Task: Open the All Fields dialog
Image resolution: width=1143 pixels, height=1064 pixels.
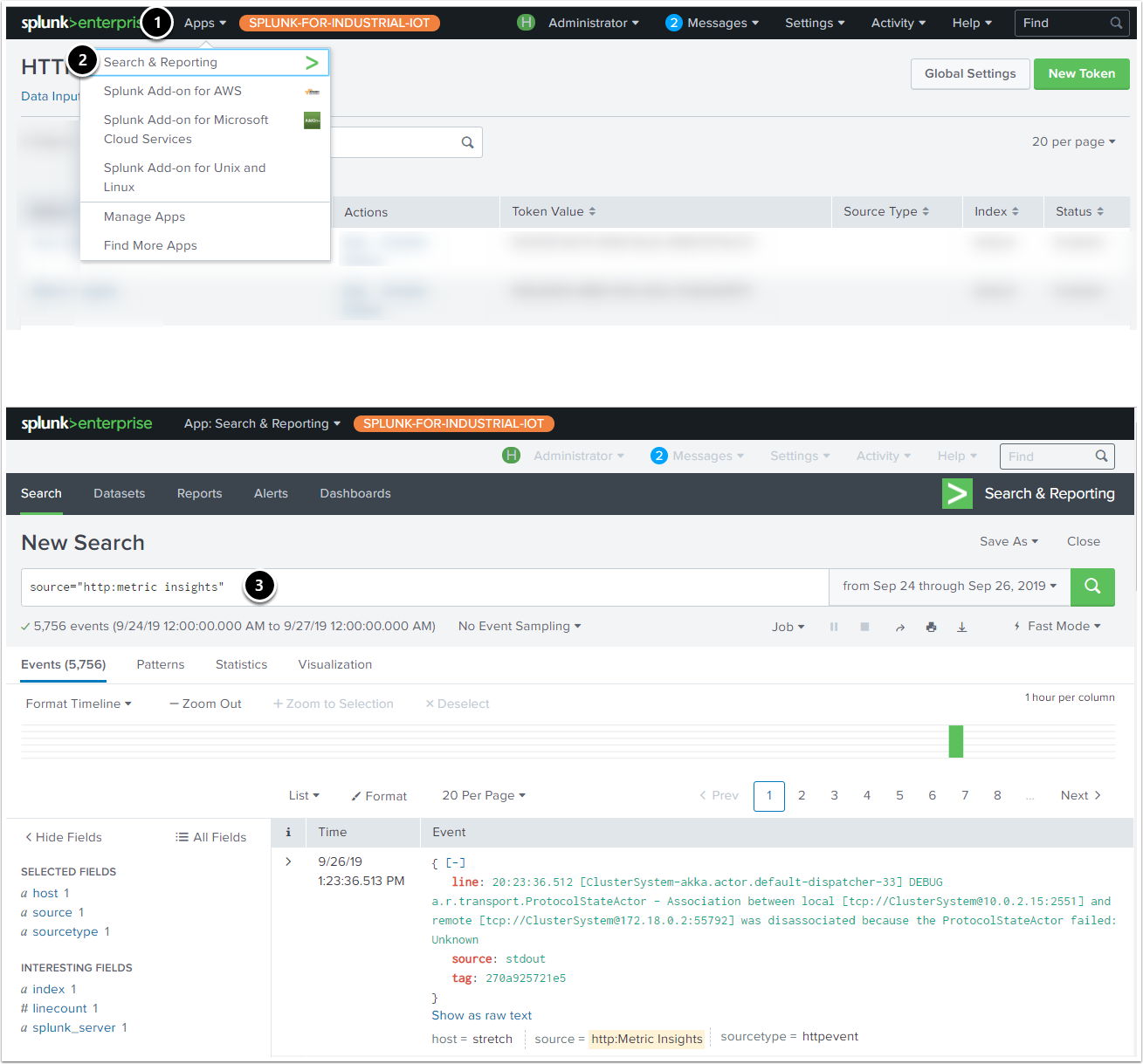Action: 210,837
